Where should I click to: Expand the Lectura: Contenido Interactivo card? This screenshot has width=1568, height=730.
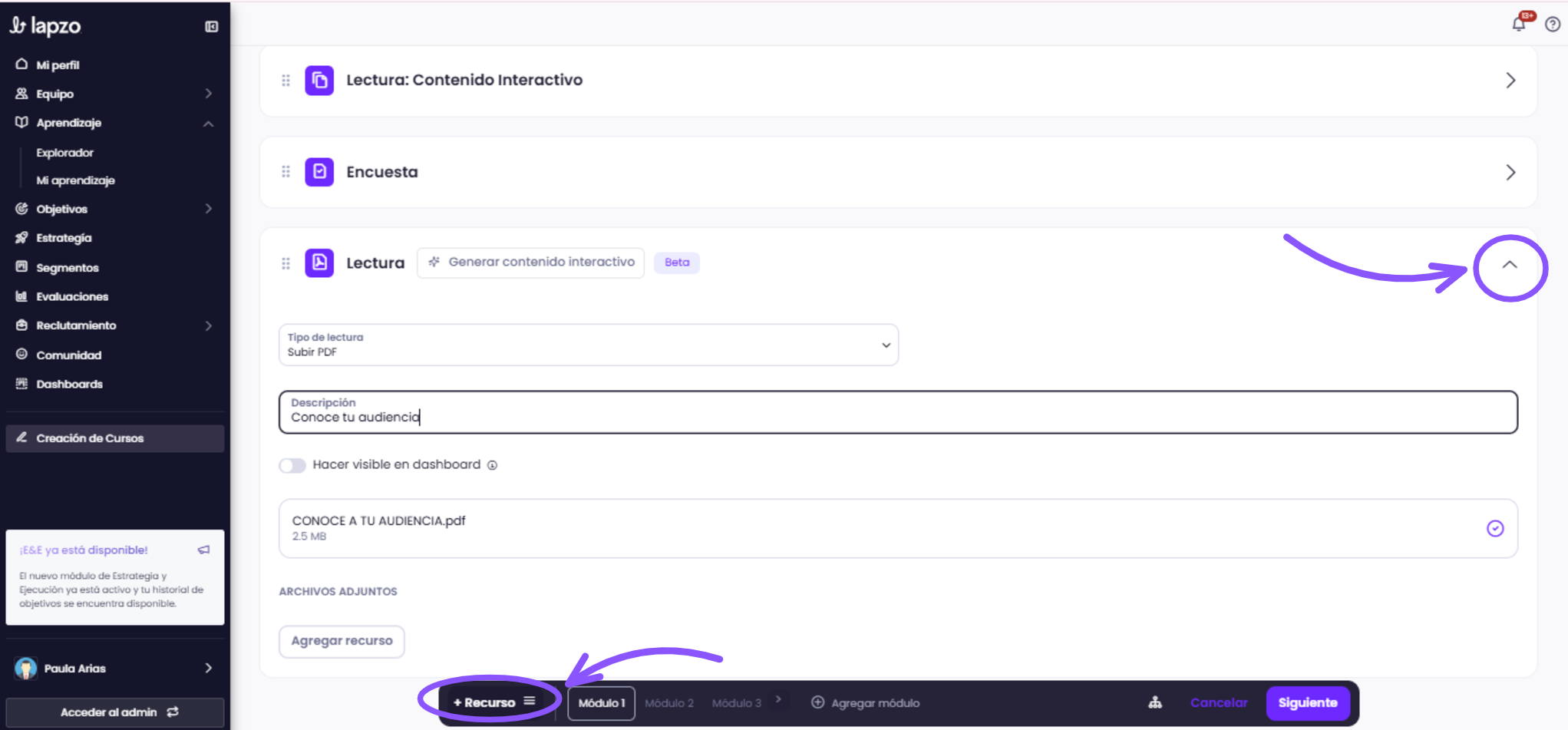coord(1510,81)
